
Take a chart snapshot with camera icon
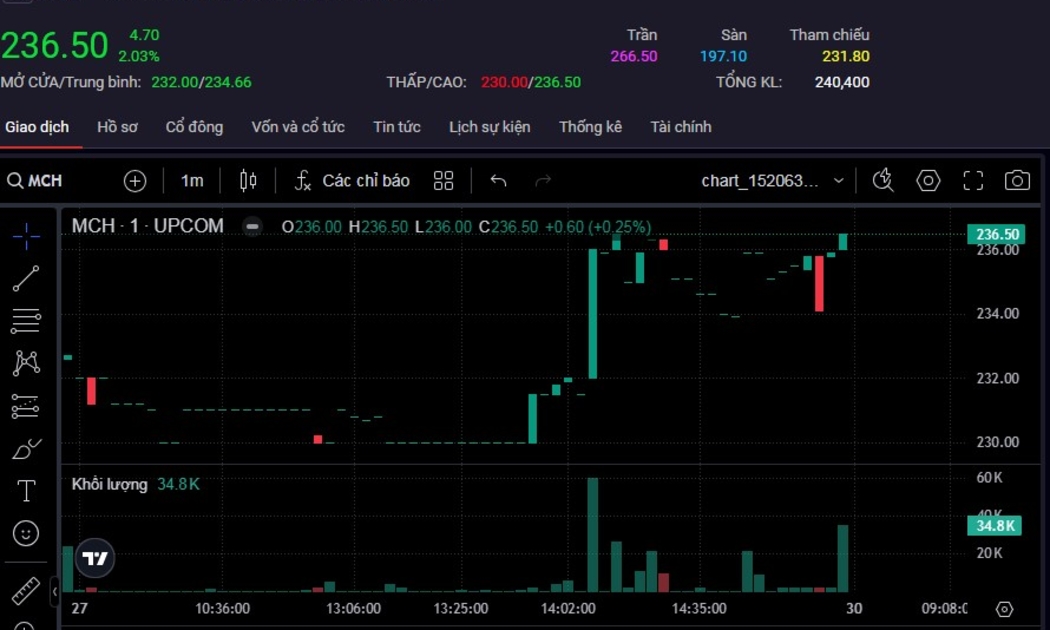click(x=1017, y=181)
